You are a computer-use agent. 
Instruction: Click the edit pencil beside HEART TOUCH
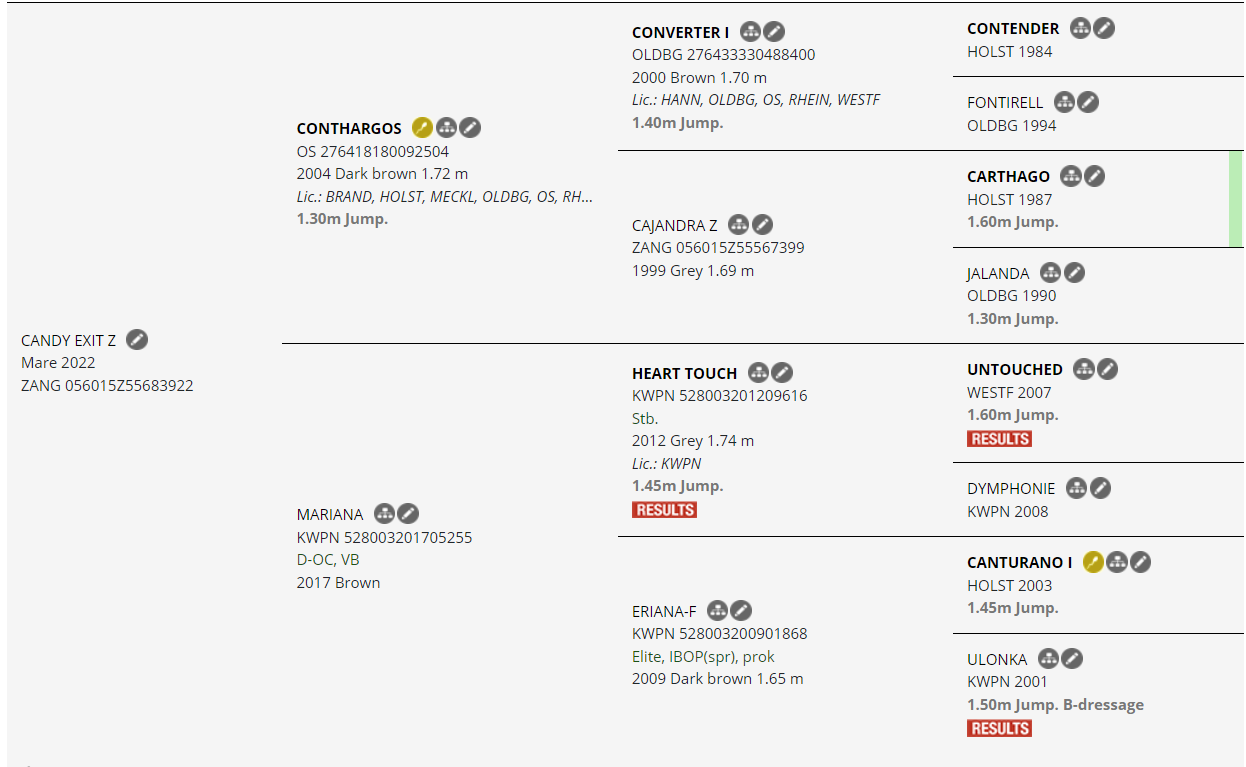coord(782,373)
